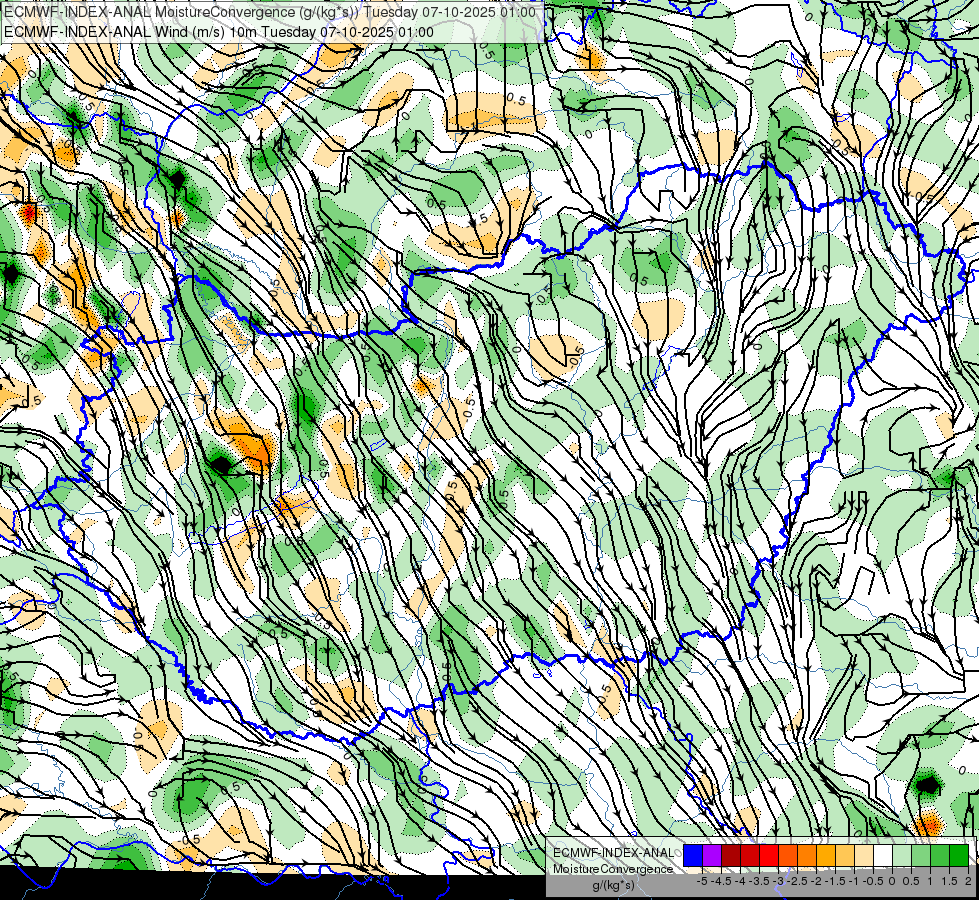Pick the bright red swatch between -3.5 and -3
Screen dimensions: 979x900
tap(769, 855)
